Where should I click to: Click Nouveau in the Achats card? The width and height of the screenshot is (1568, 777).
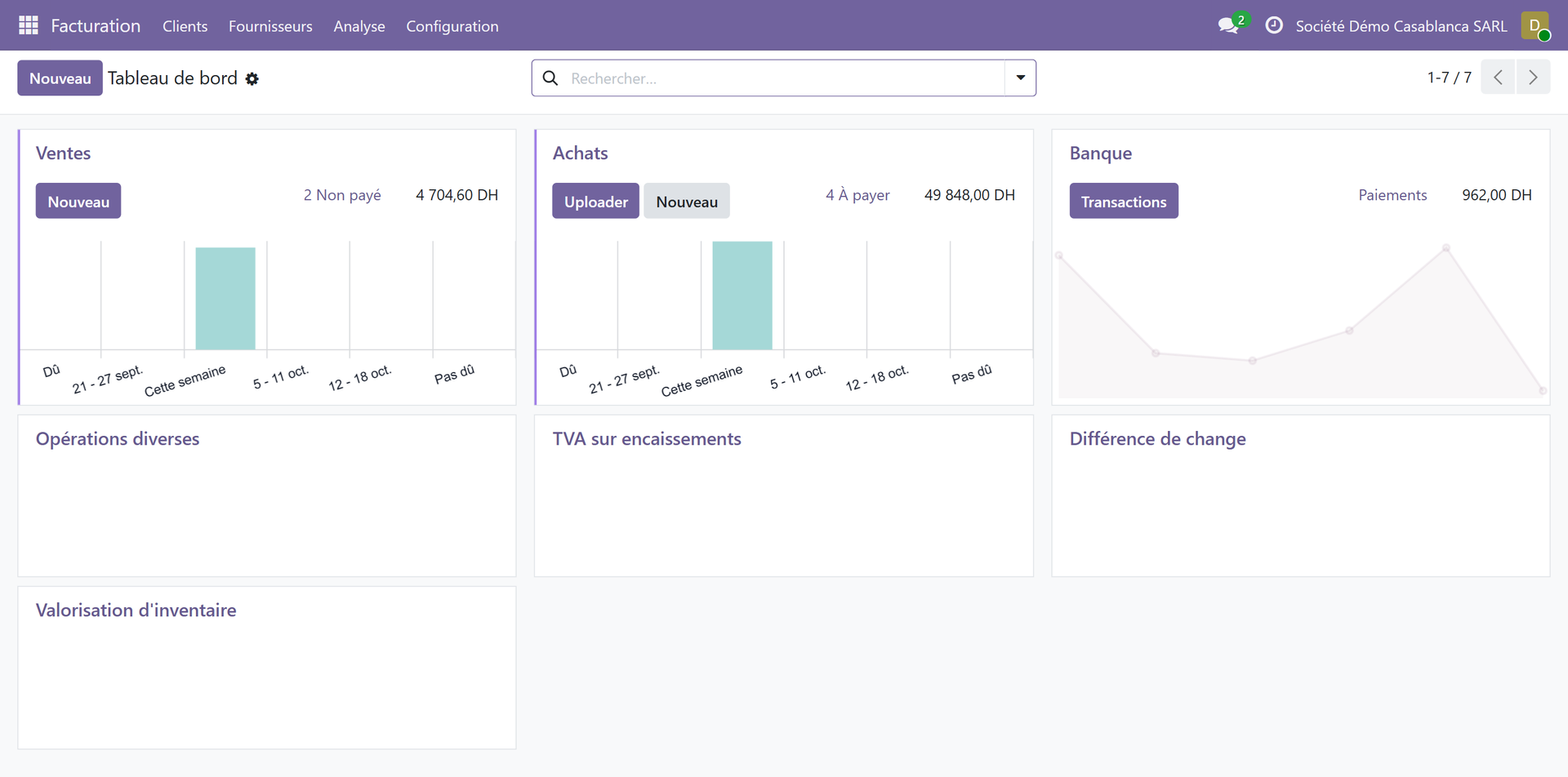point(687,201)
